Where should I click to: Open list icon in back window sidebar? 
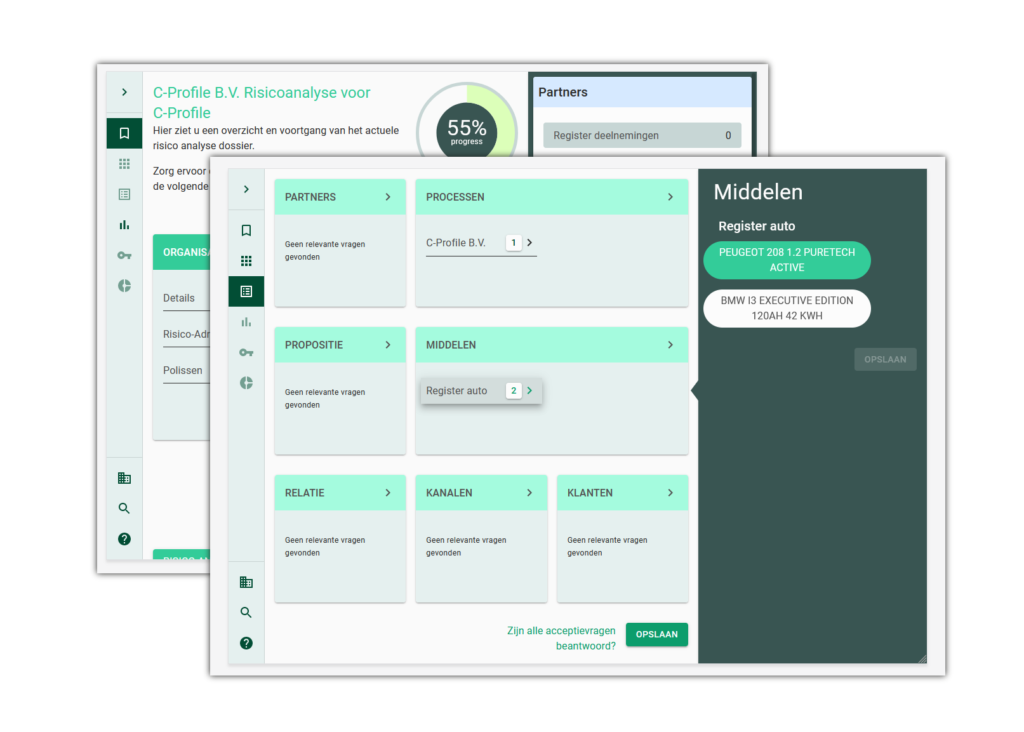click(x=124, y=195)
